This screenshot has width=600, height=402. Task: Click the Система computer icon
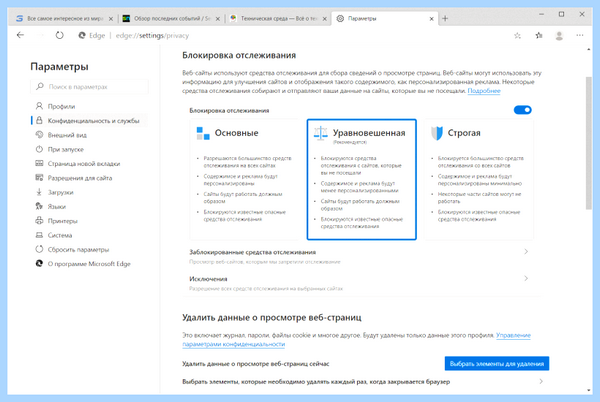pyautogui.click(x=39, y=235)
